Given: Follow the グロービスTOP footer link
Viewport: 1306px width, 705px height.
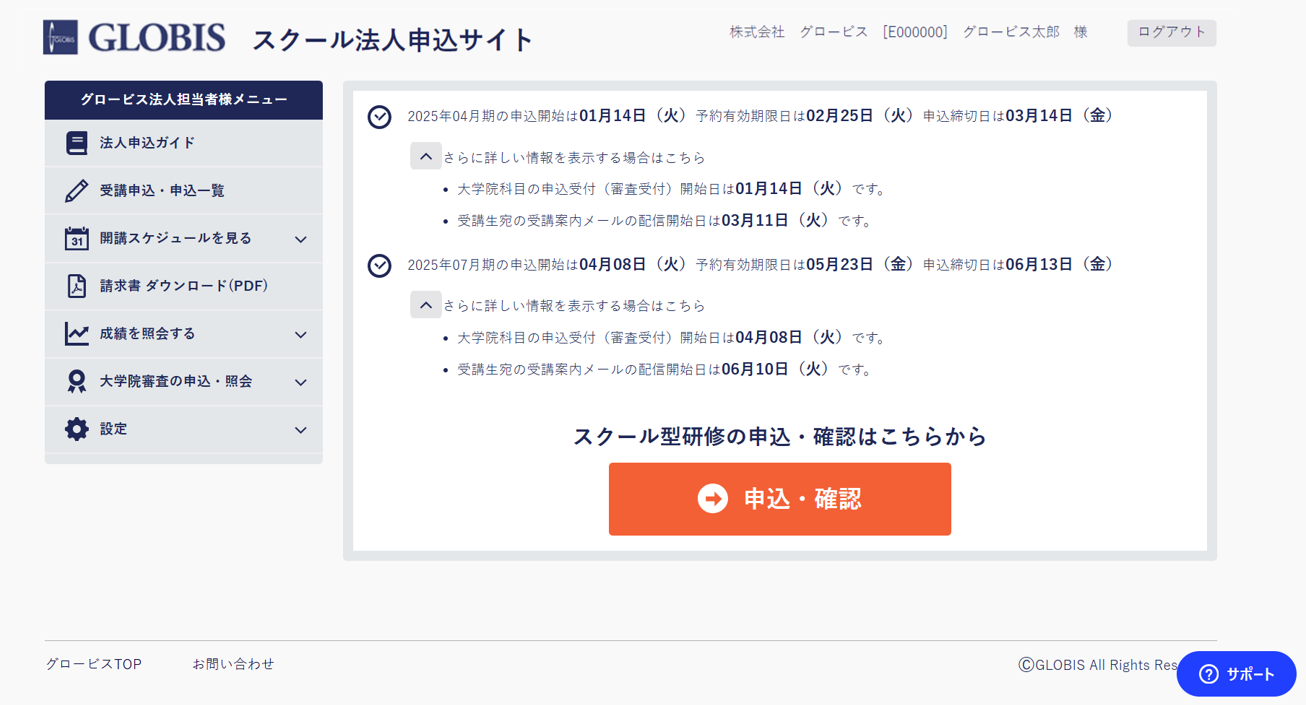Looking at the screenshot, I should pyautogui.click(x=94, y=664).
